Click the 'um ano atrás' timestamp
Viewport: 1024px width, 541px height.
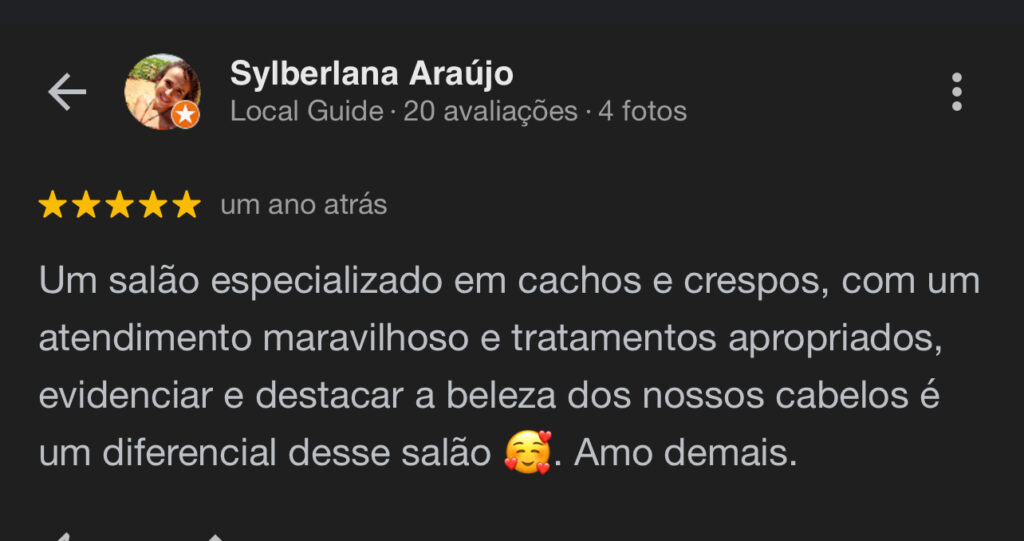304,205
